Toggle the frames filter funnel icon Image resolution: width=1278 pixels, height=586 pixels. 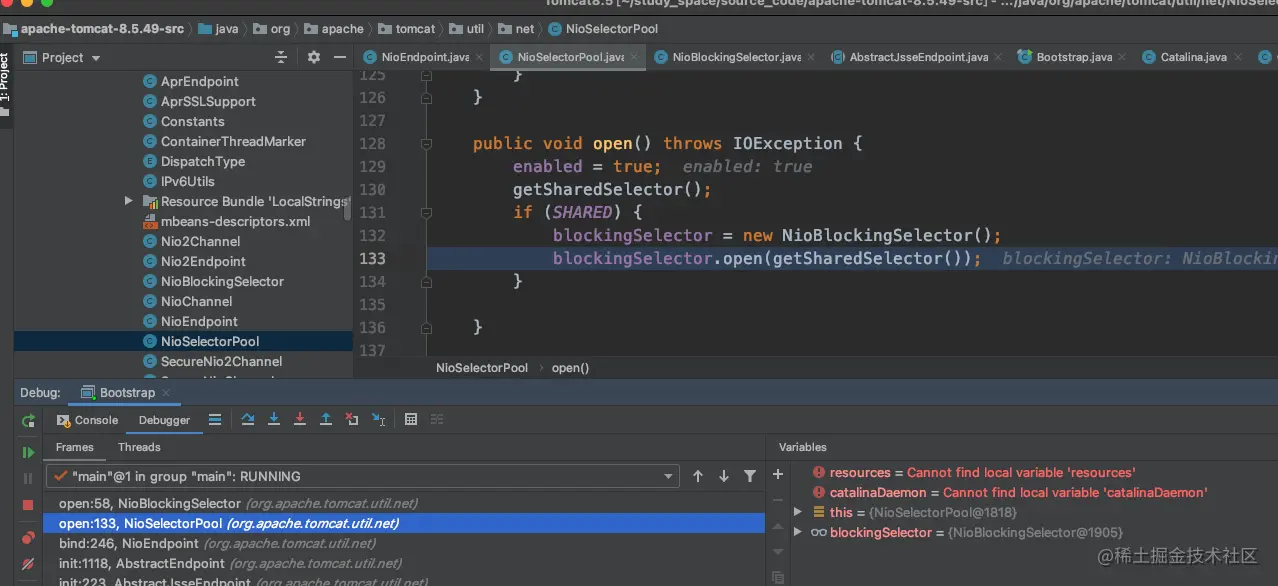[750, 477]
